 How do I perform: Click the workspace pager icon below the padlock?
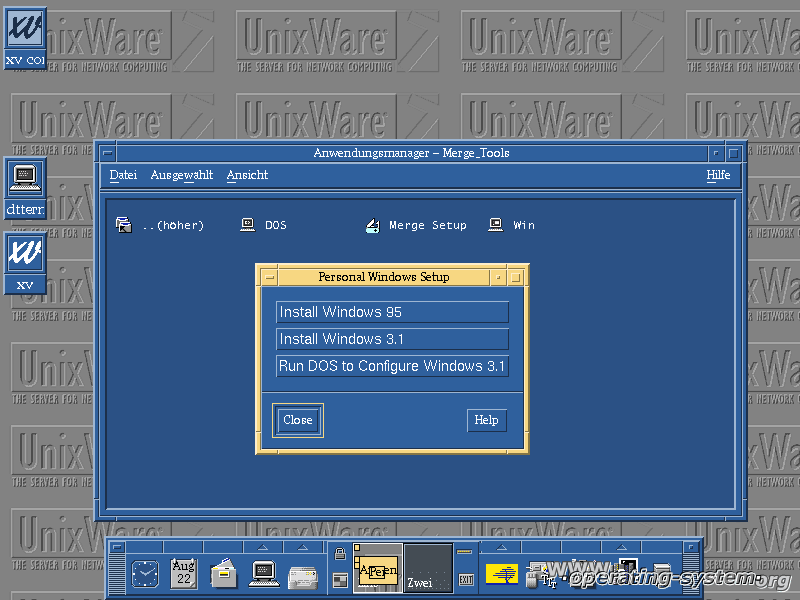pos(340,580)
